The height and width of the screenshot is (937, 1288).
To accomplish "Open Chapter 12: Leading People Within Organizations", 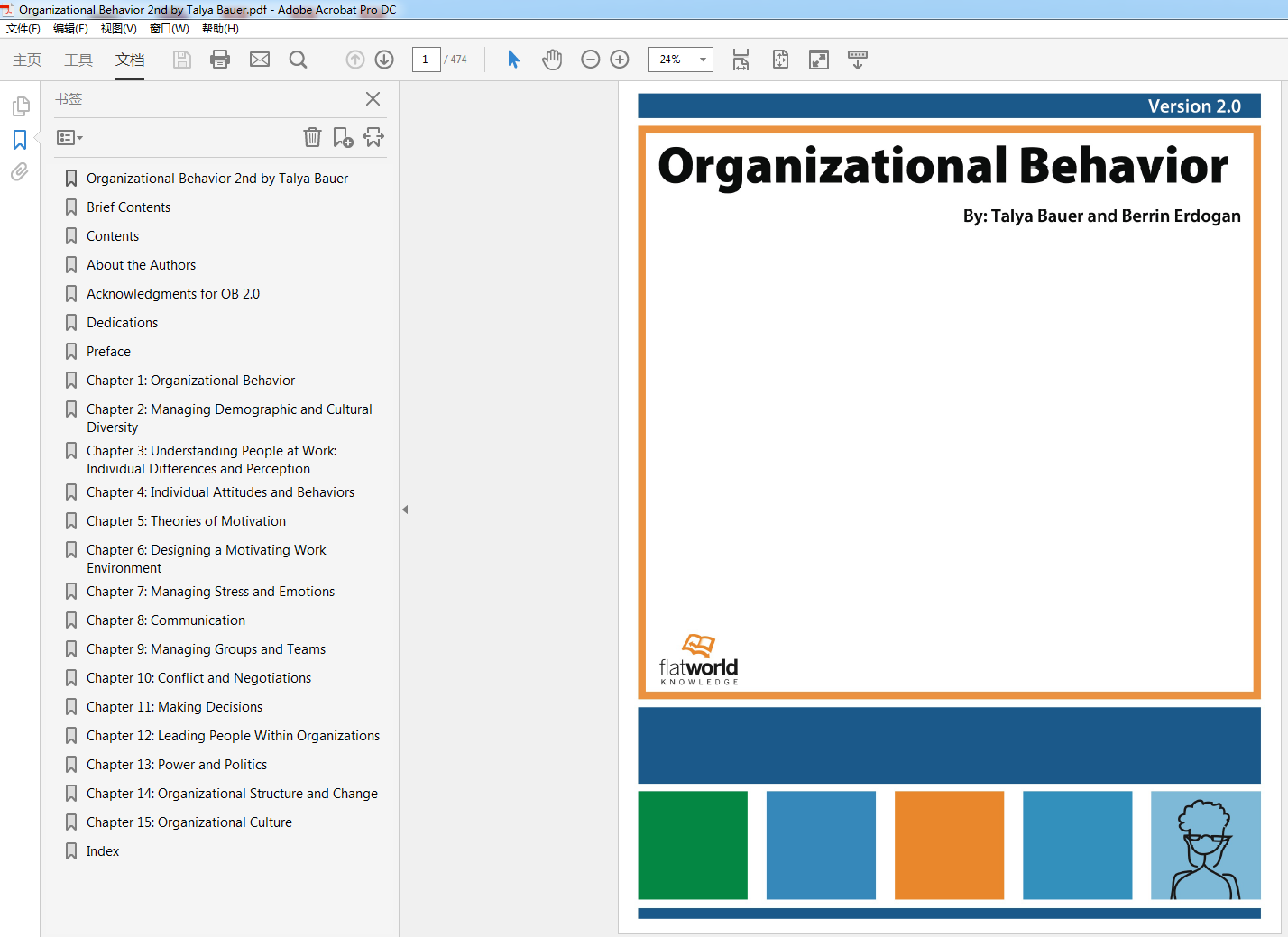I will pyautogui.click(x=233, y=736).
